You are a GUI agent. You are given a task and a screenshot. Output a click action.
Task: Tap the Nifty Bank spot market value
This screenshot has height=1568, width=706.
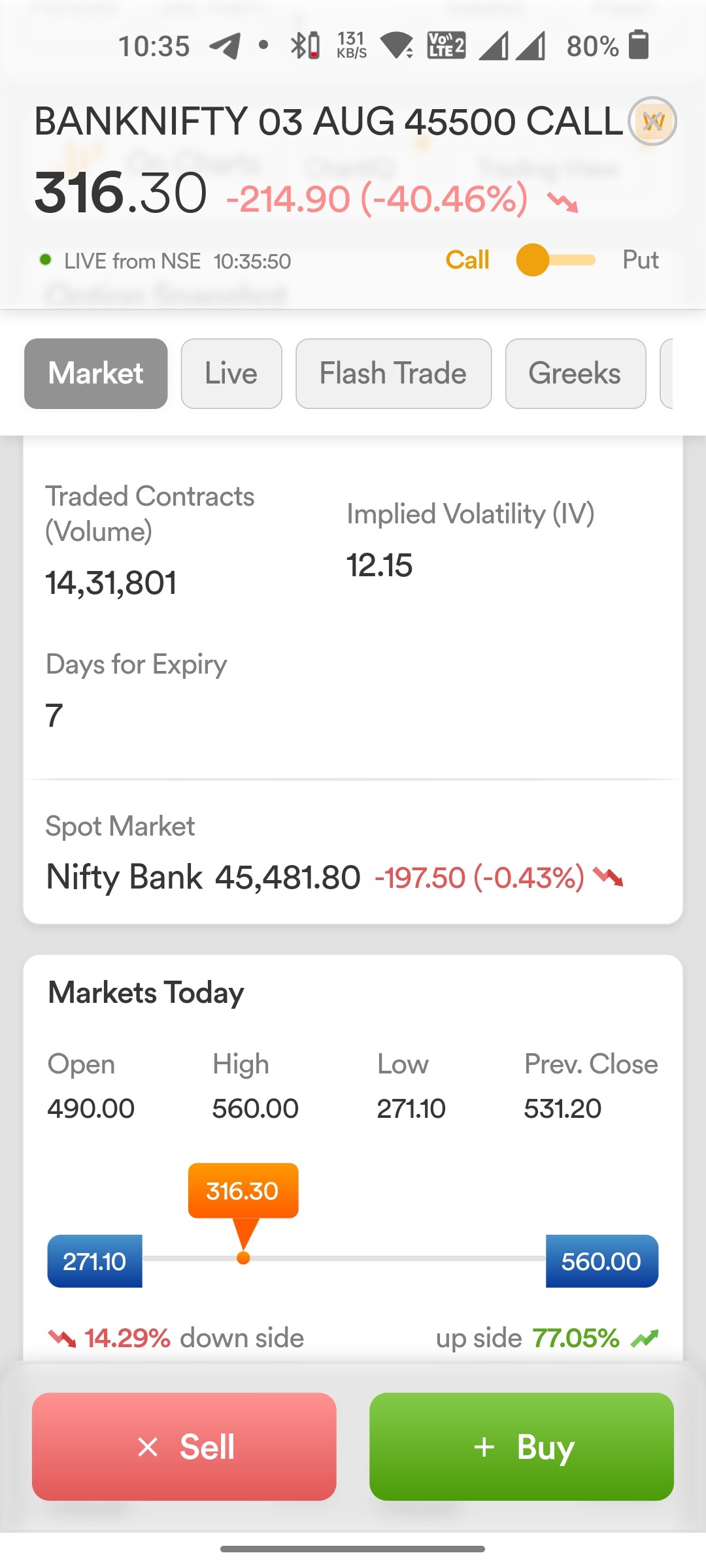[288, 877]
